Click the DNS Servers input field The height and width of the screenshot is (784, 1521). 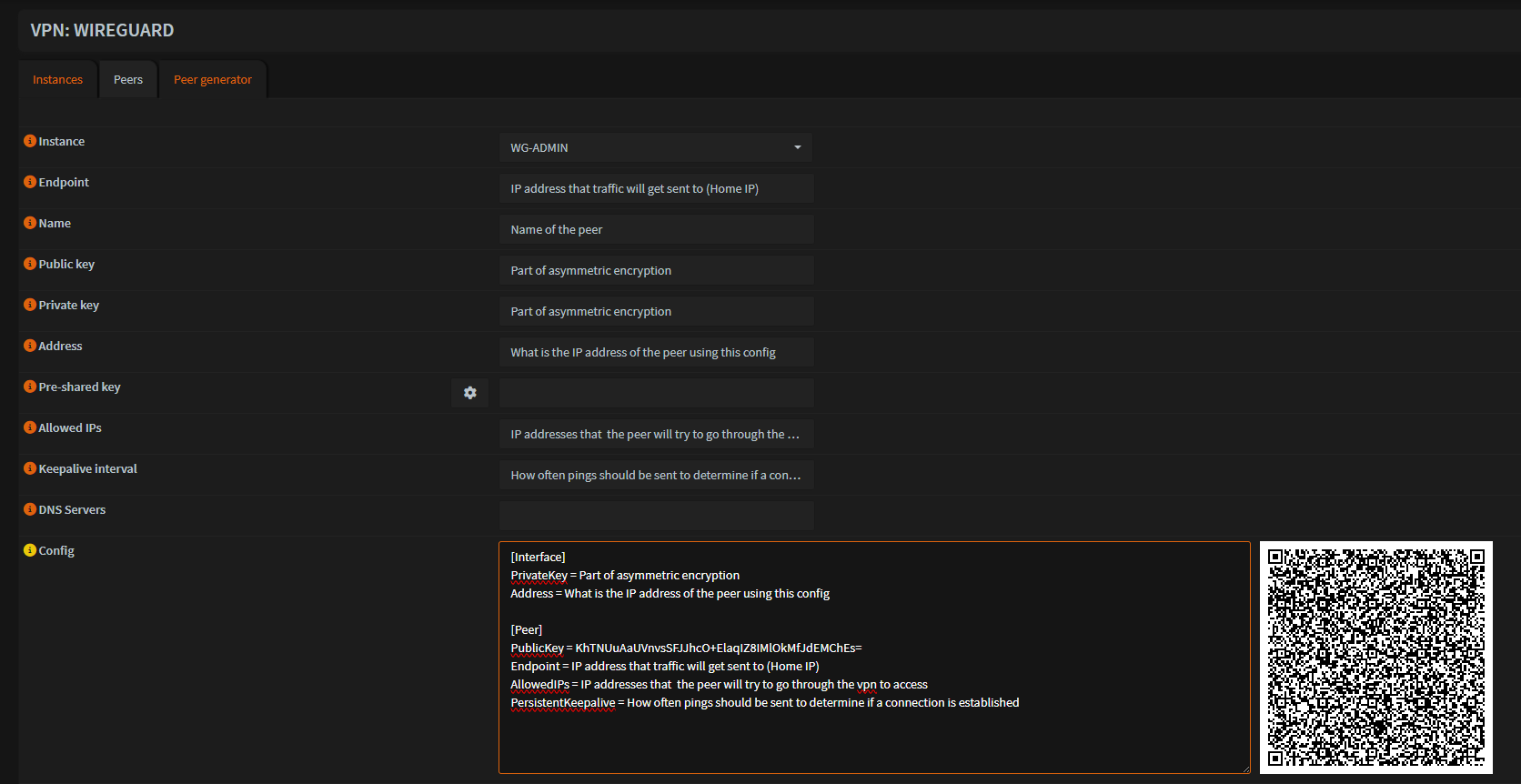tap(657, 516)
